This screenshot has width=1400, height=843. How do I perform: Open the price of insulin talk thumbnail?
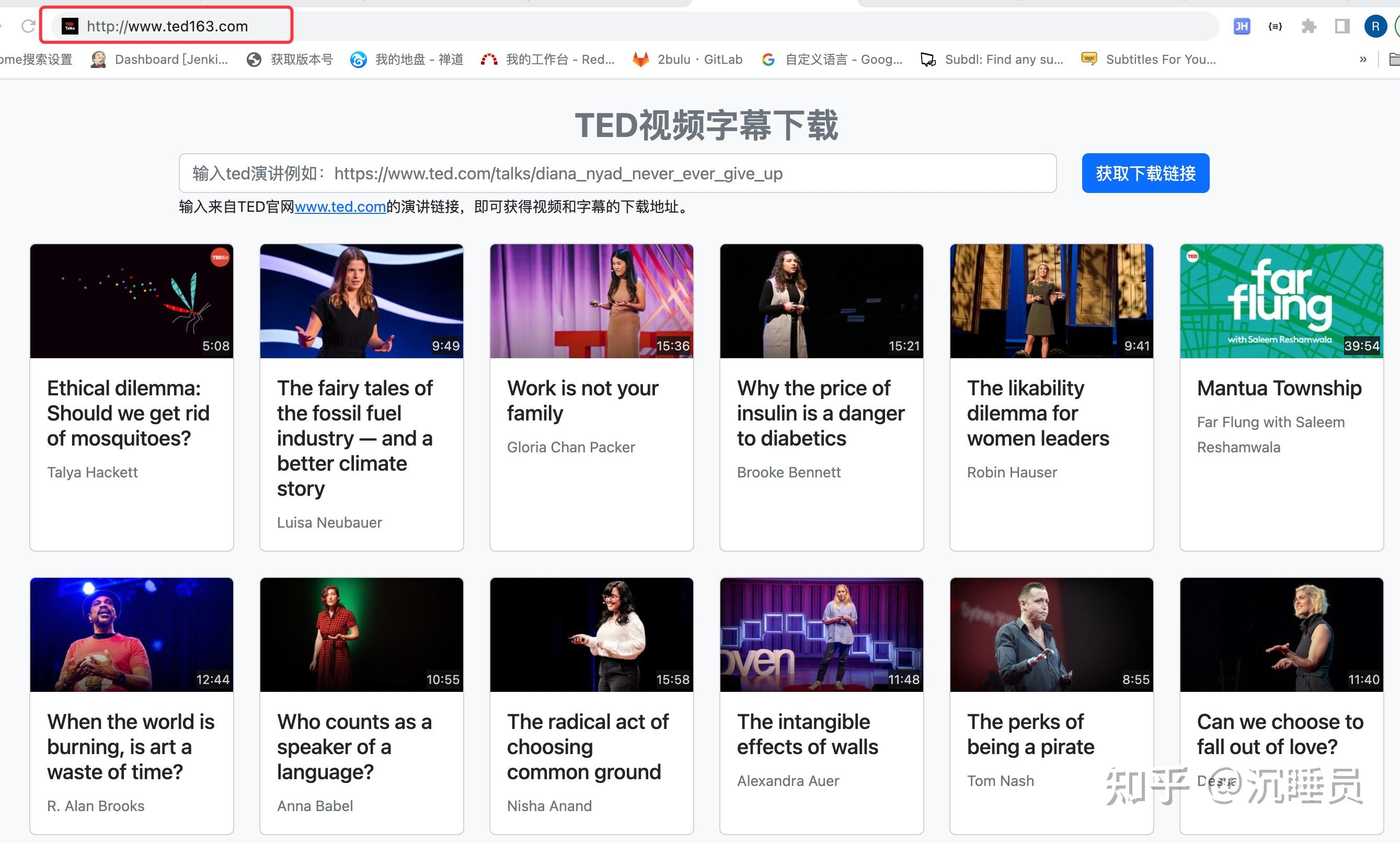click(x=821, y=301)
